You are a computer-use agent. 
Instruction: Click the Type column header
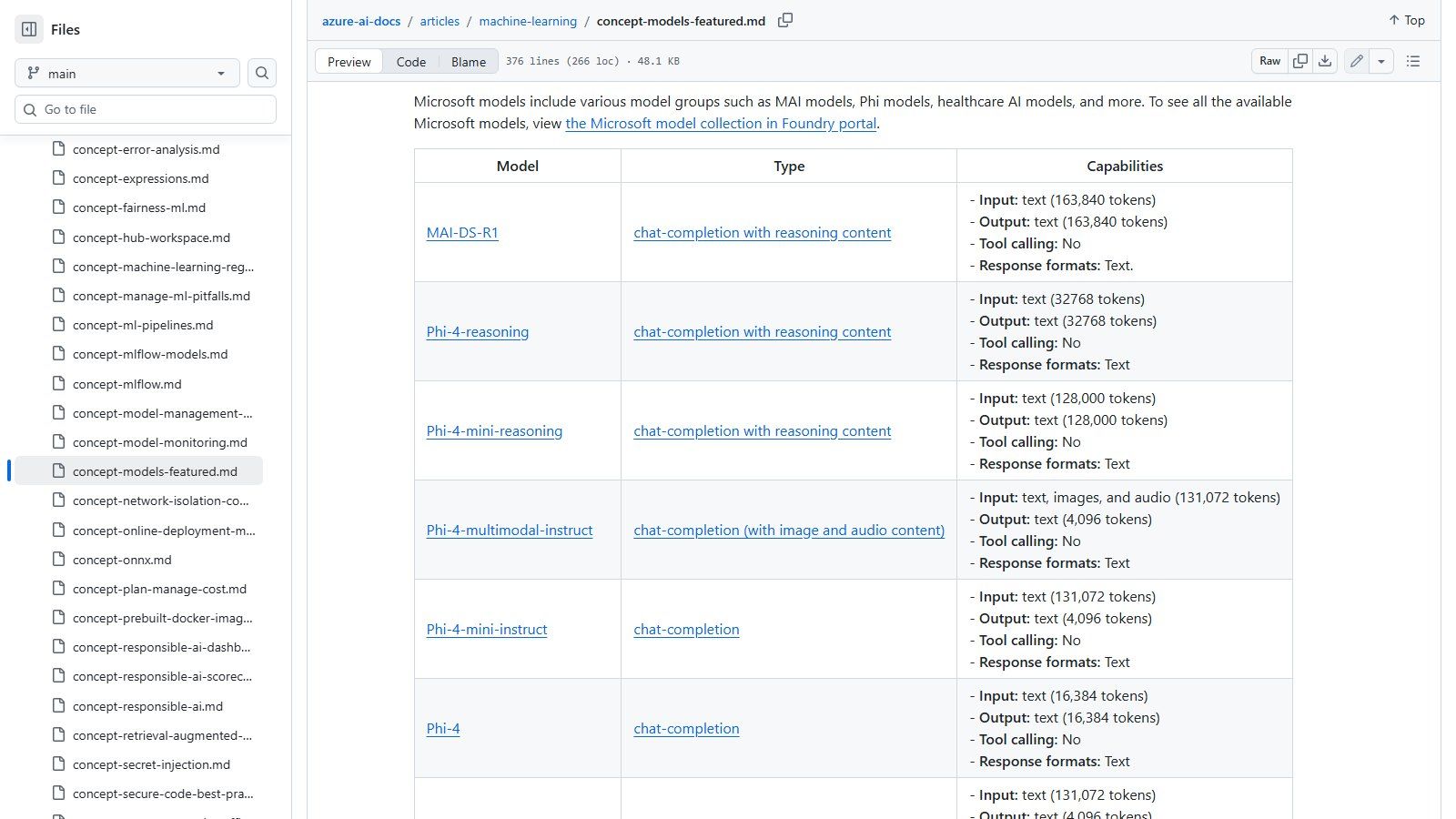[789, 167]
